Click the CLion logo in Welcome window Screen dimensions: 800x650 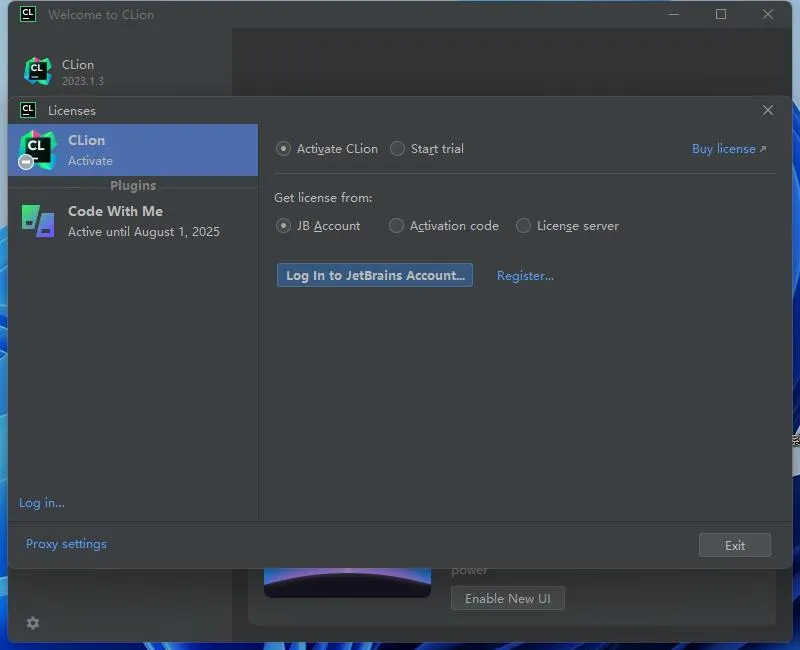[38, 71]
